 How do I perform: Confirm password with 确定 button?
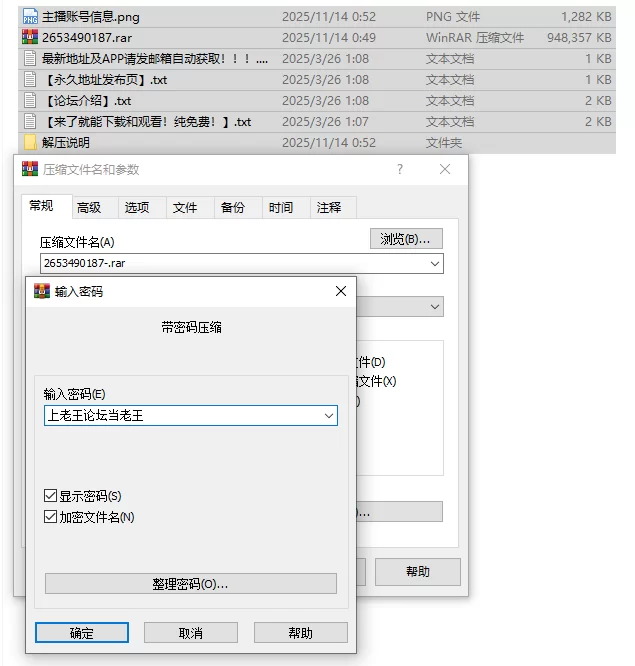[82, 633]
